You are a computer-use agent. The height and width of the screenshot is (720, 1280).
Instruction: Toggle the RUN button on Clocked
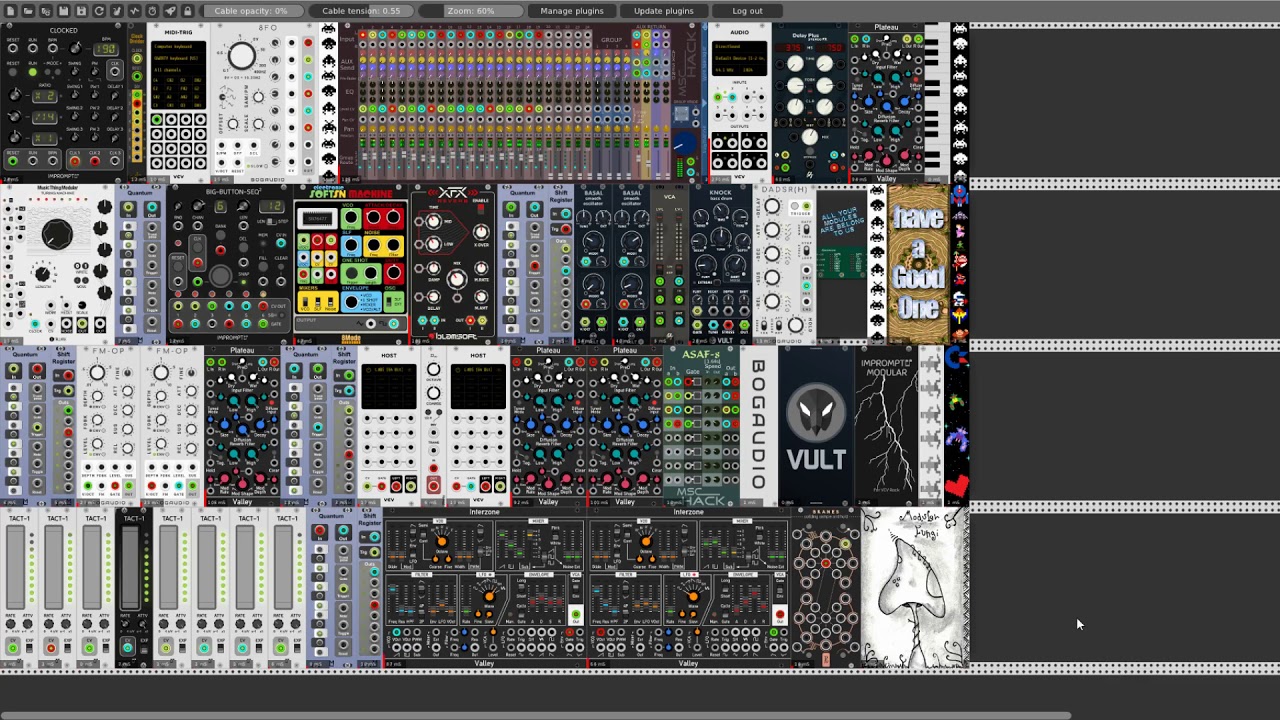(32, 72)
